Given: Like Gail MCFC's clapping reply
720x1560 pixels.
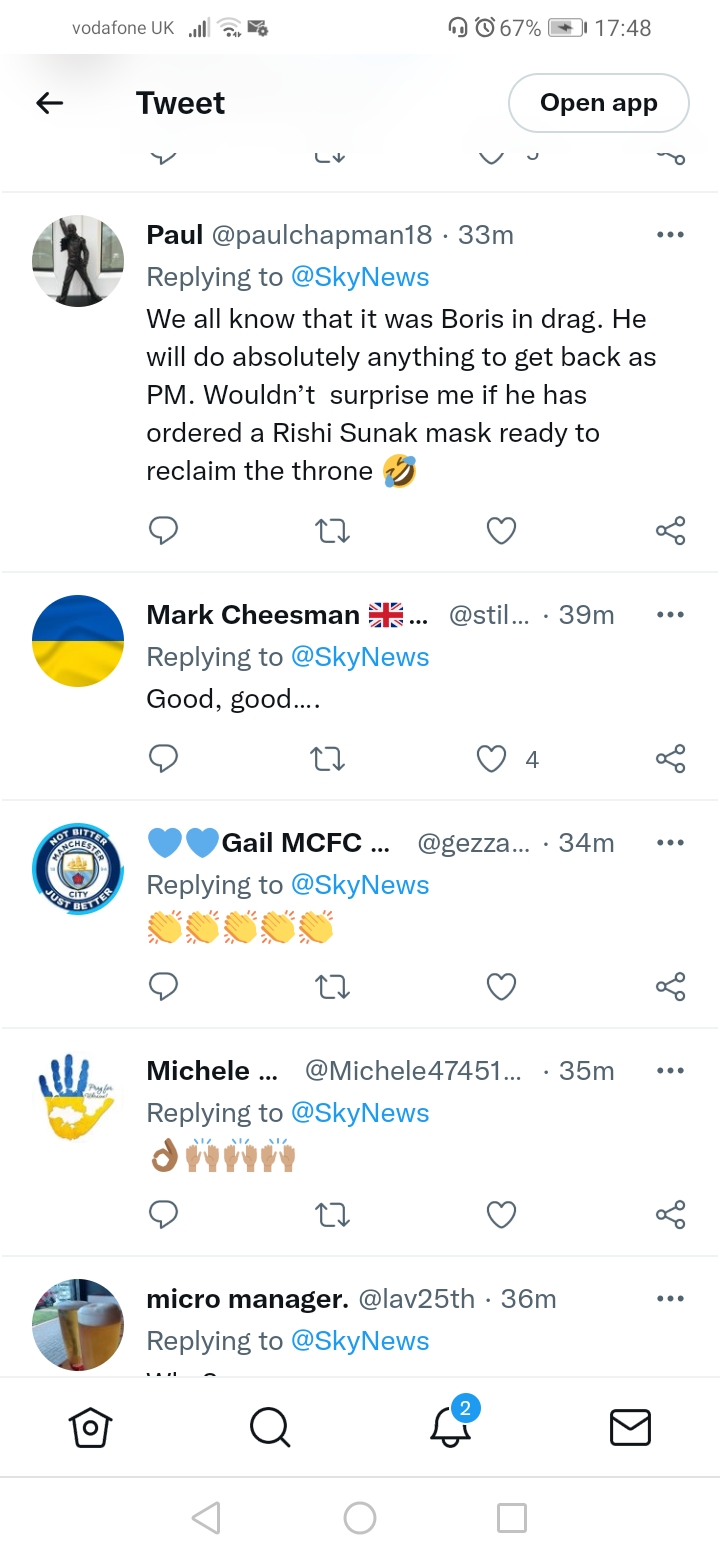Looking at the screenshot, I should 501,987.
